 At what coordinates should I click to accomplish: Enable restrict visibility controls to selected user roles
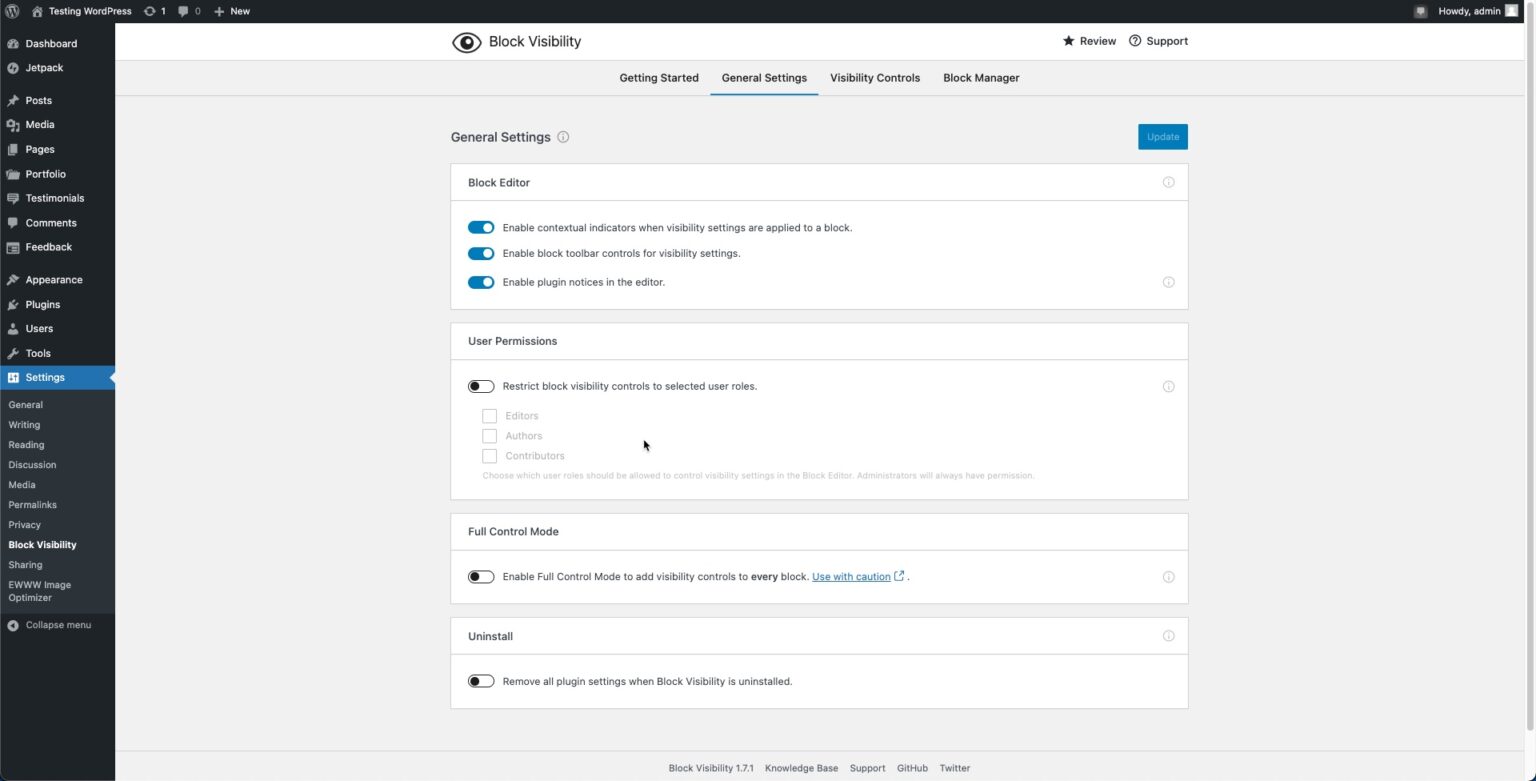click(x=481, y=386)
